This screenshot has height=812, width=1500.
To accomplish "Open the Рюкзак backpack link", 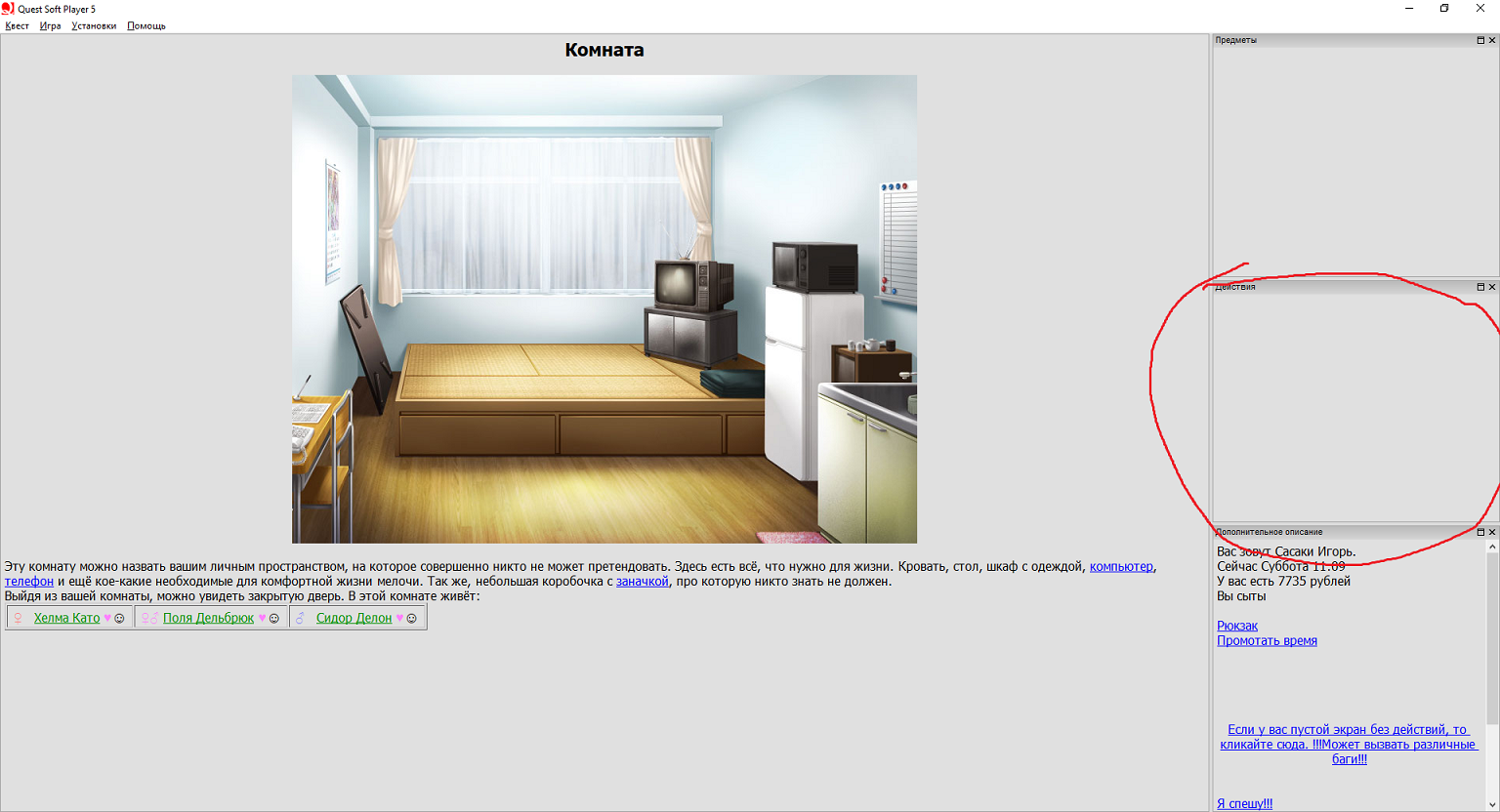I will [1237, 626].
